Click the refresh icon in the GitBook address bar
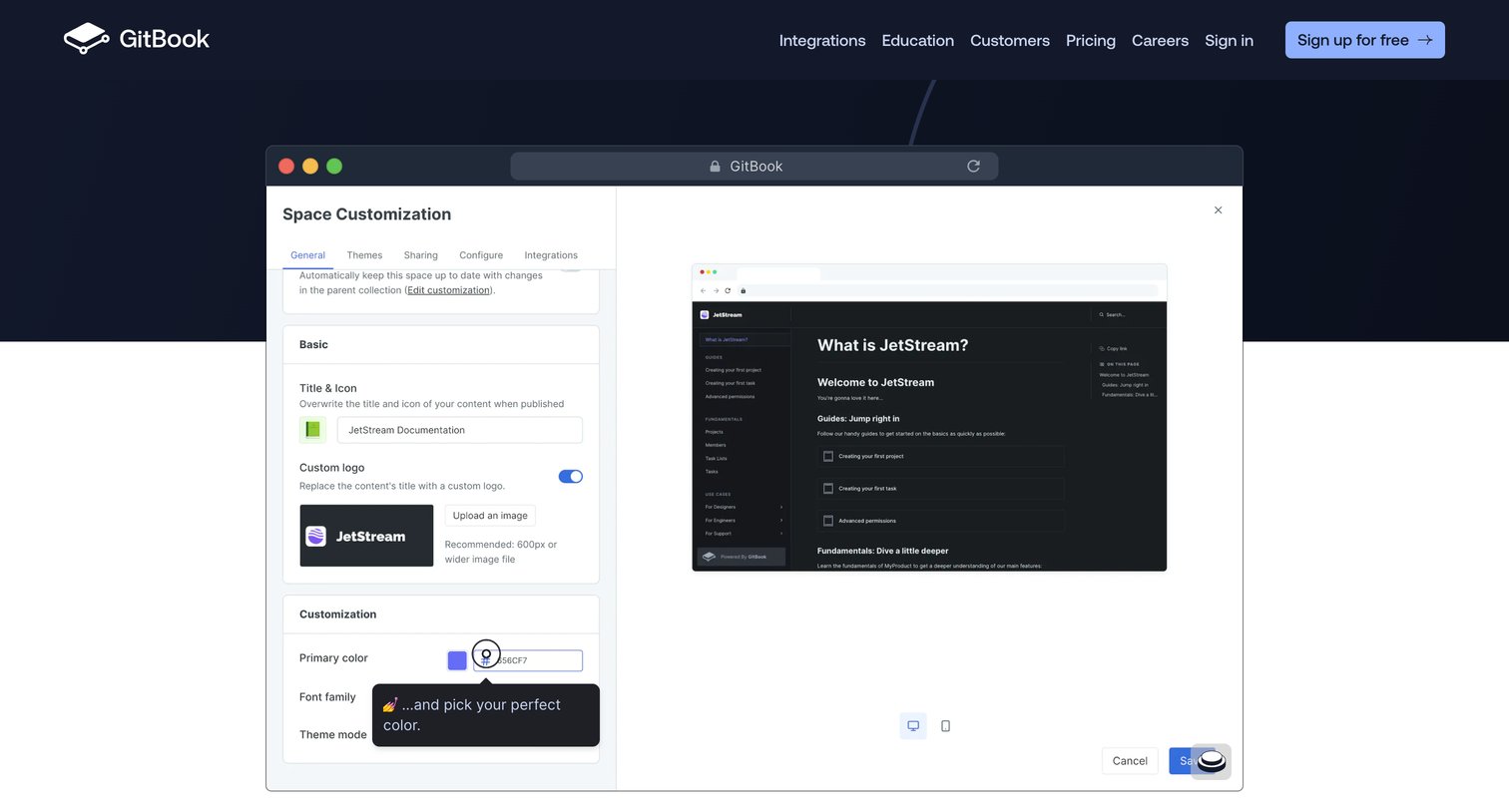Screen dimensions: 1509x812 [x=973, y=167]
